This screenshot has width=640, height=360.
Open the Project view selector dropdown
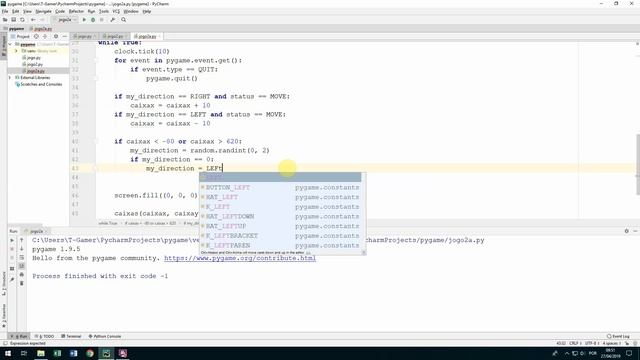point(20,36)
